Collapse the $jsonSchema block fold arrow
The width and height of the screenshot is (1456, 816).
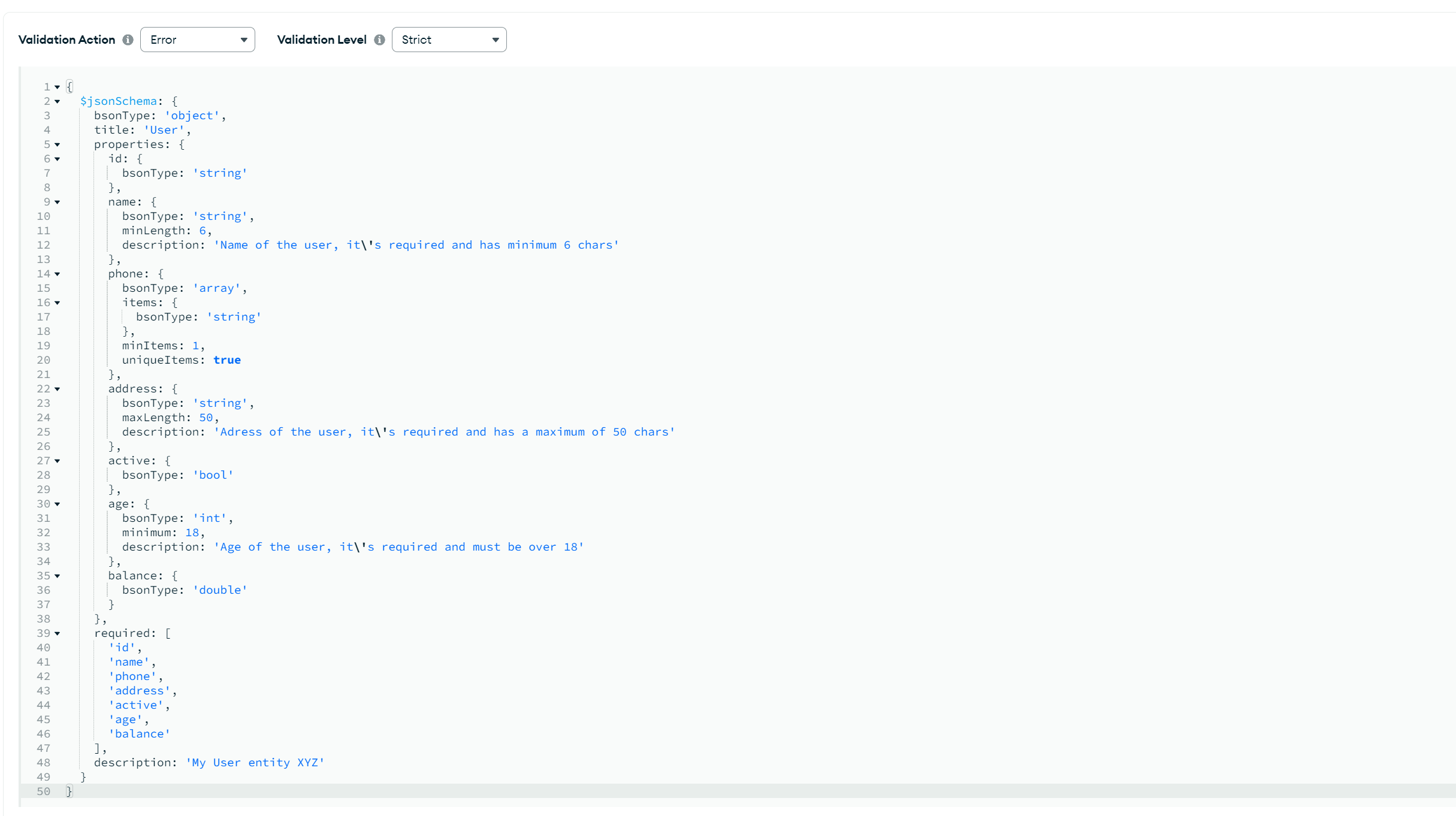[x=58, y=101]
